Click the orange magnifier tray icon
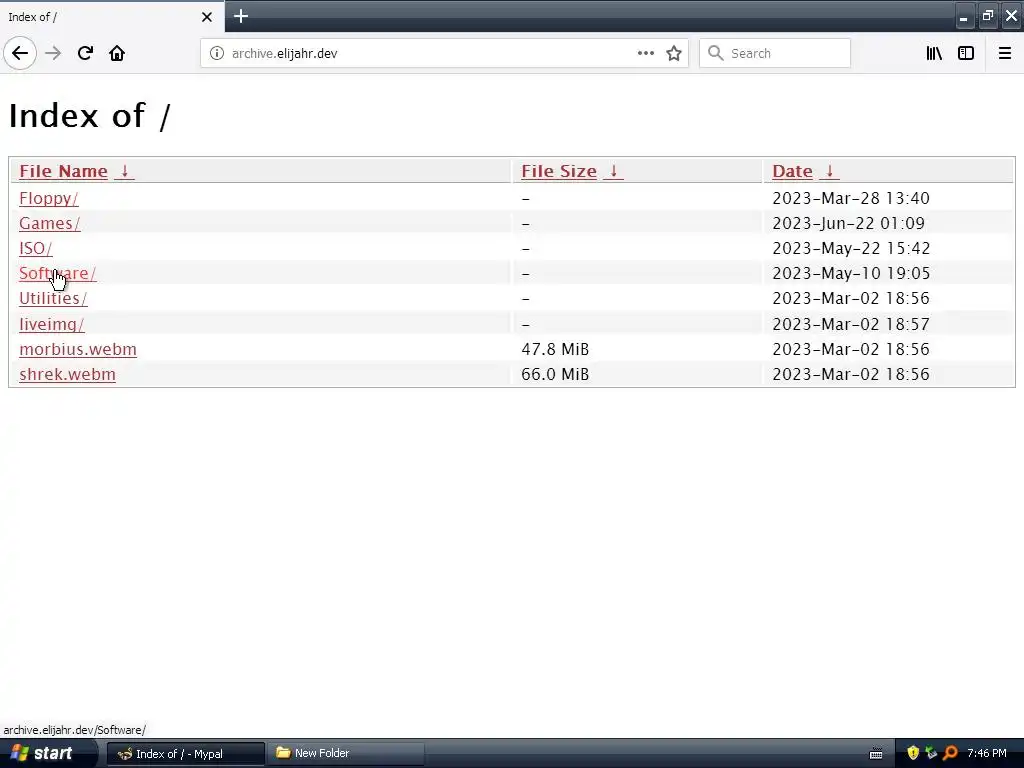Viewport: 1024px width, 768px height. click(950, 753)
